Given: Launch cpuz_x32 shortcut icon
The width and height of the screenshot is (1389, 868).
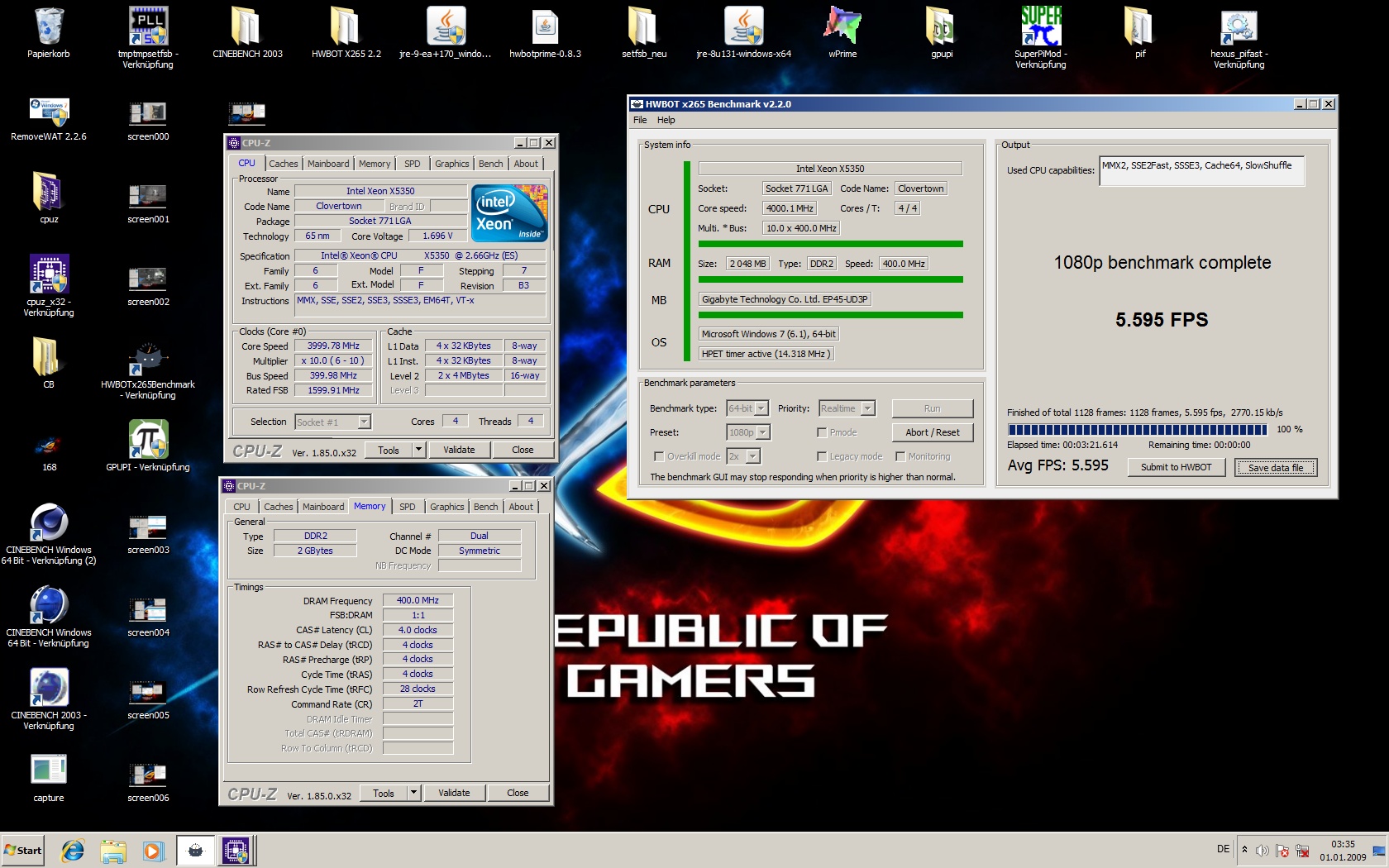Looking at the screenshot, I should (49, 274).
